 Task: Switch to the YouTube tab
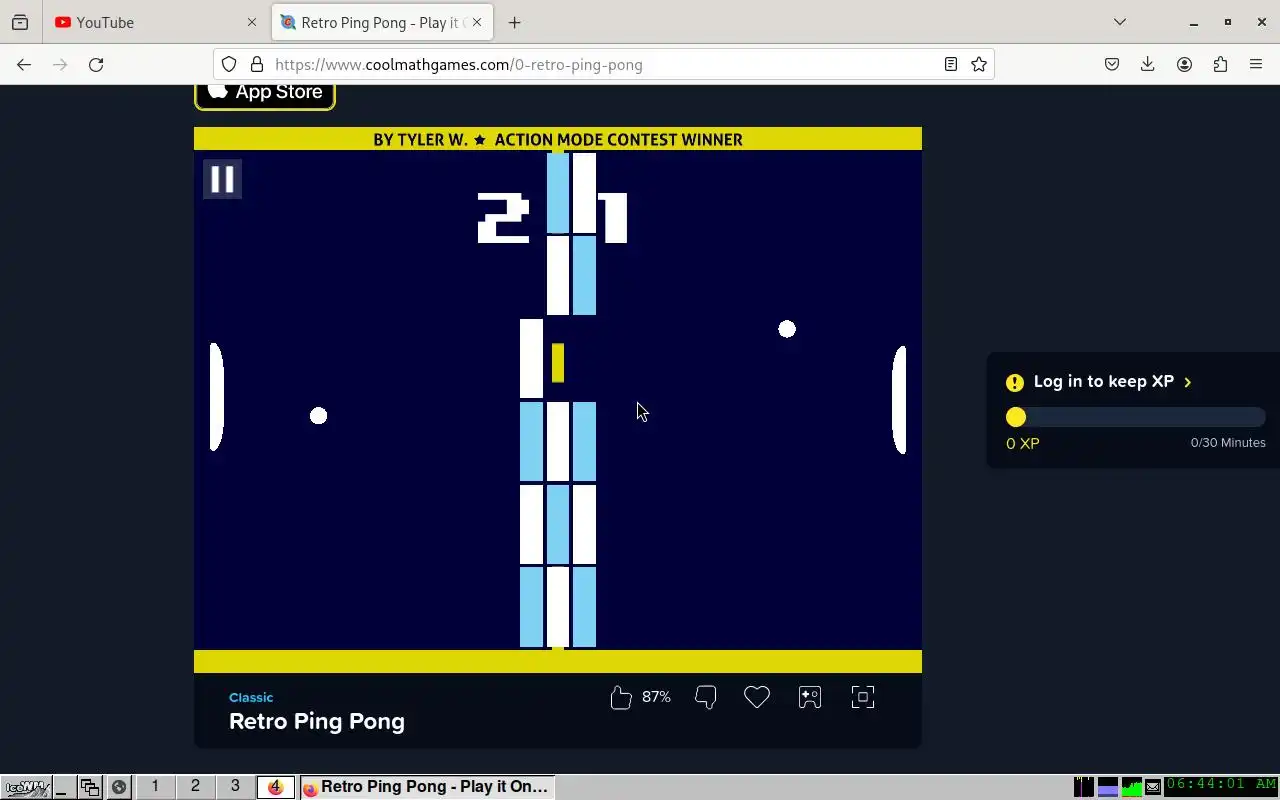156,22
